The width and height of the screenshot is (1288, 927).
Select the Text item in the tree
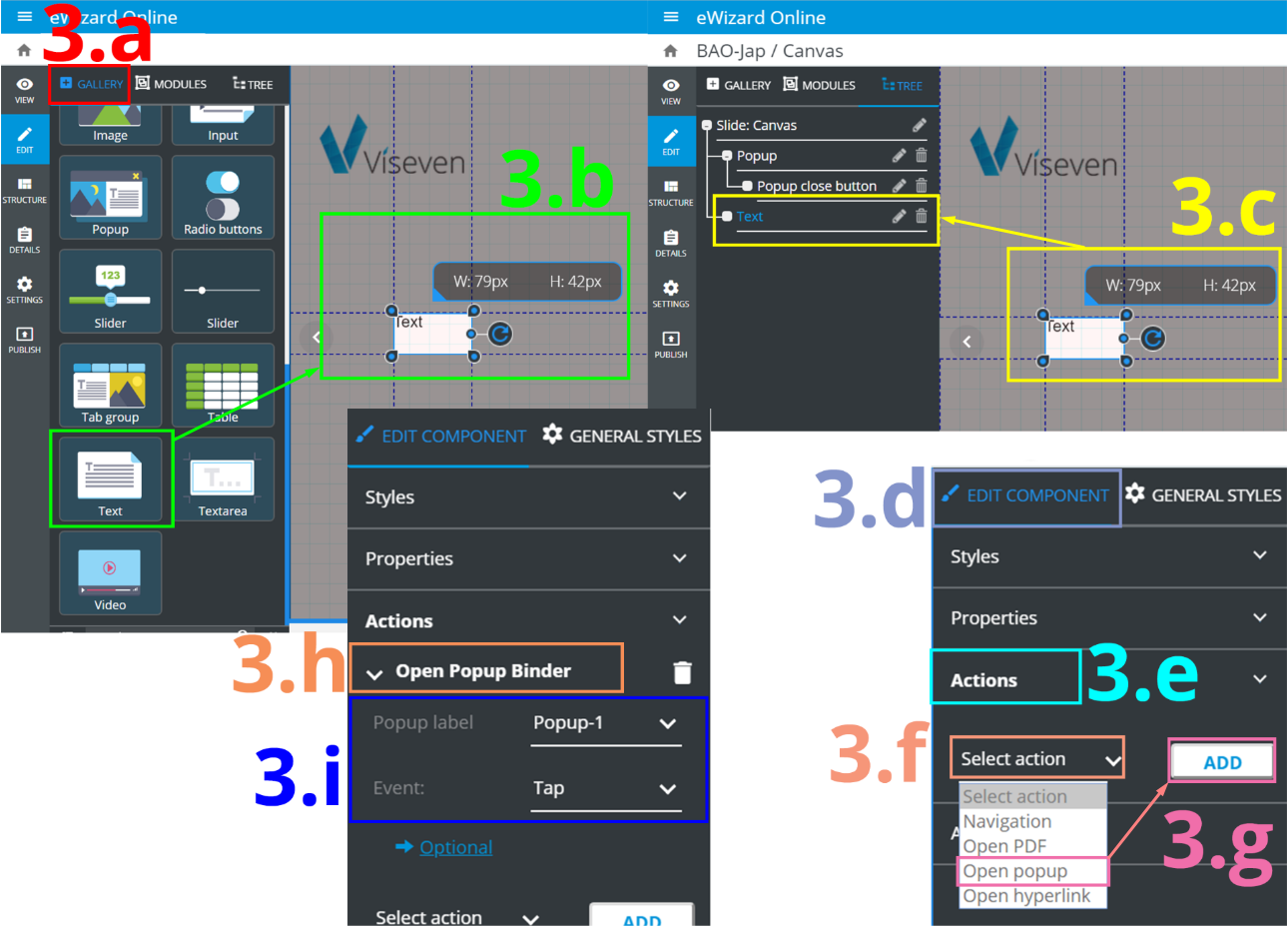pyautogui.click(x=750, y=217)
